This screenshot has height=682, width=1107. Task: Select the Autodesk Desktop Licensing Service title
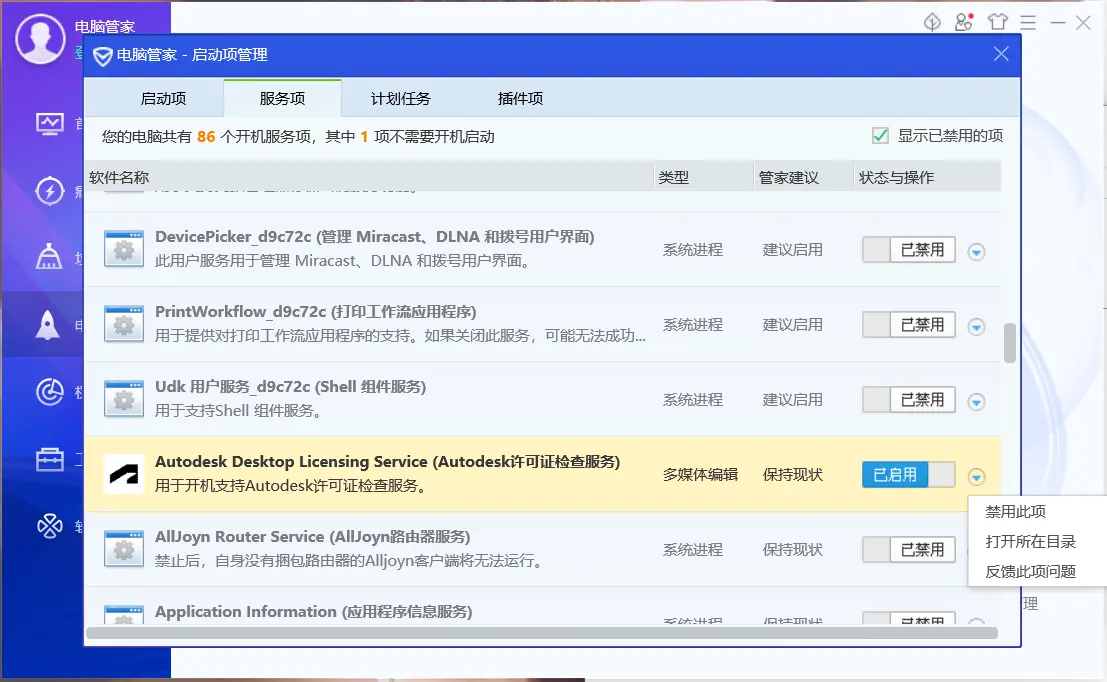point(388,462)
